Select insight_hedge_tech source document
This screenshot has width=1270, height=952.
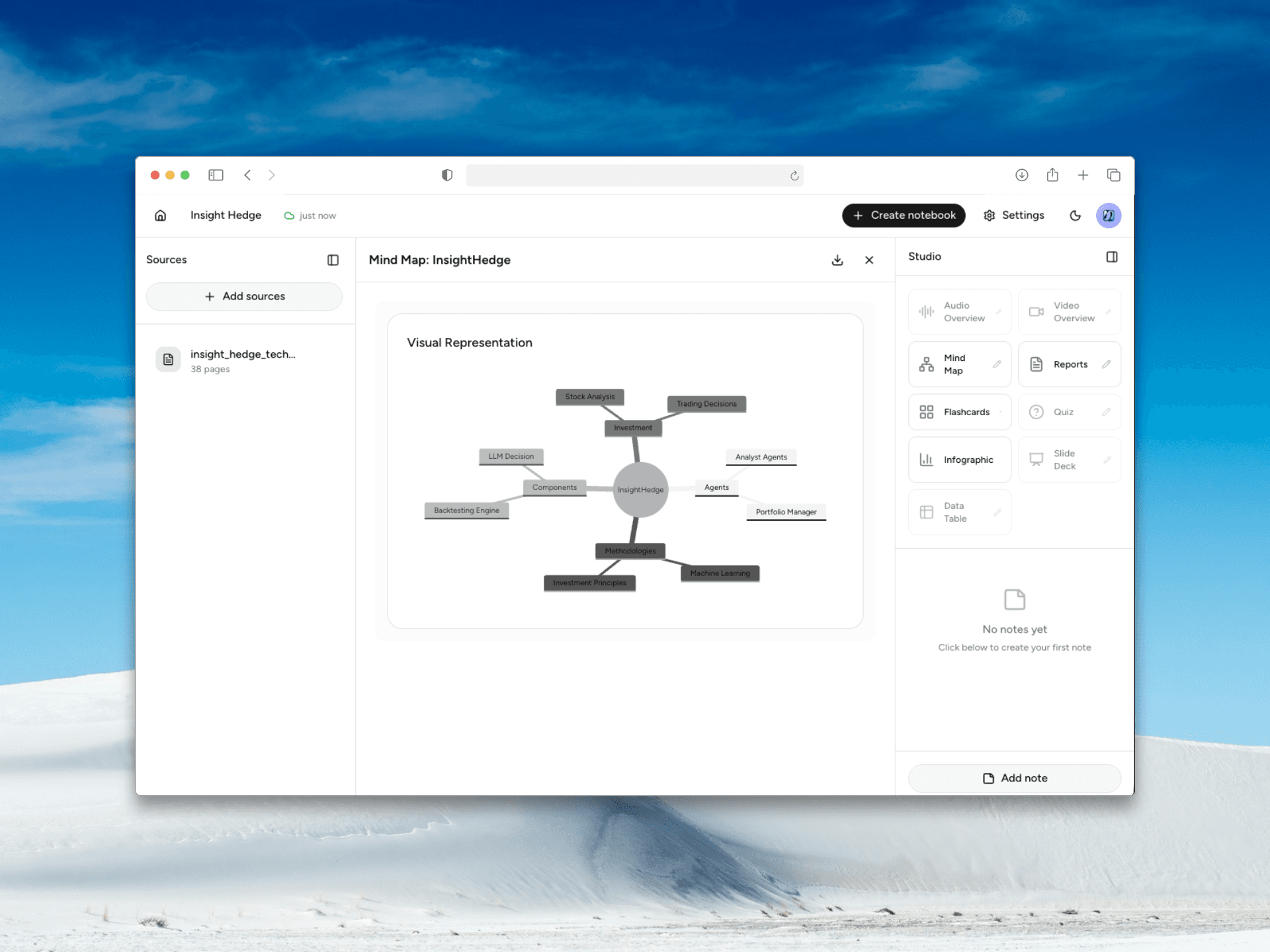click(x=243, y=361)
